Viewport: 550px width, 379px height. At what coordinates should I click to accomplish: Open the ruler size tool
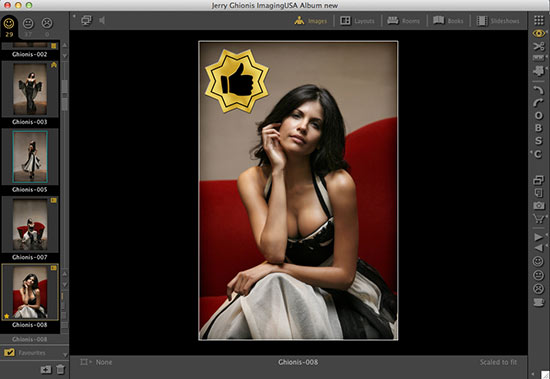click(x=538, y=58)
